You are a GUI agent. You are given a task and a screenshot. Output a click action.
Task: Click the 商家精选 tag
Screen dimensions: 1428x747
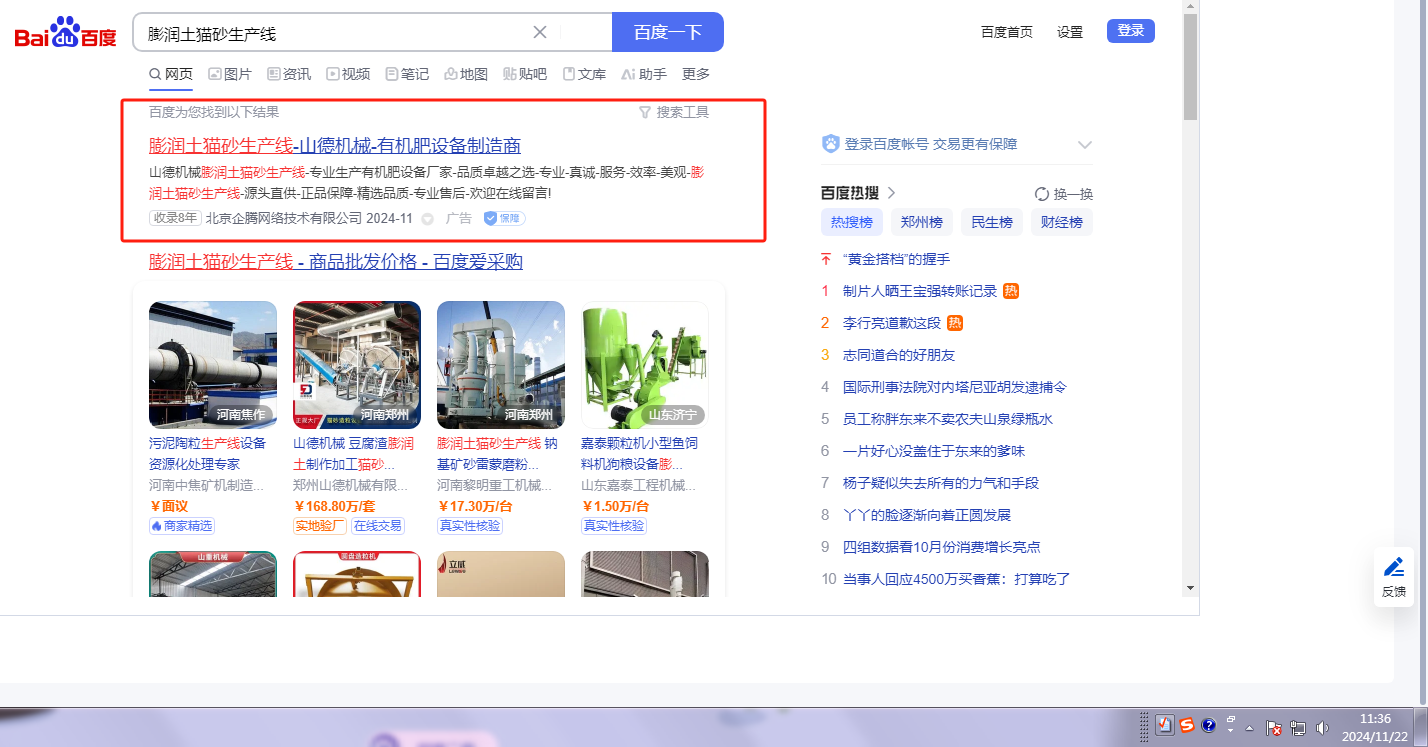pyautogui.click(x=182, y=526)
